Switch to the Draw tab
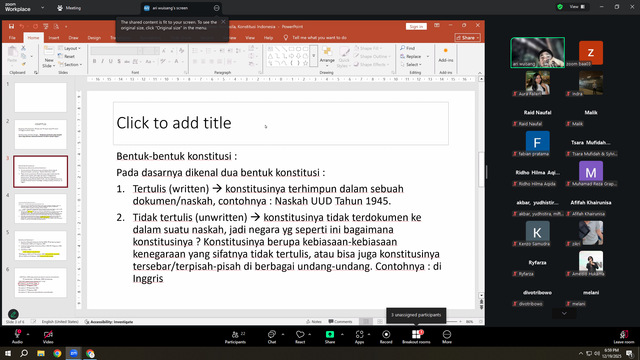 73,38
